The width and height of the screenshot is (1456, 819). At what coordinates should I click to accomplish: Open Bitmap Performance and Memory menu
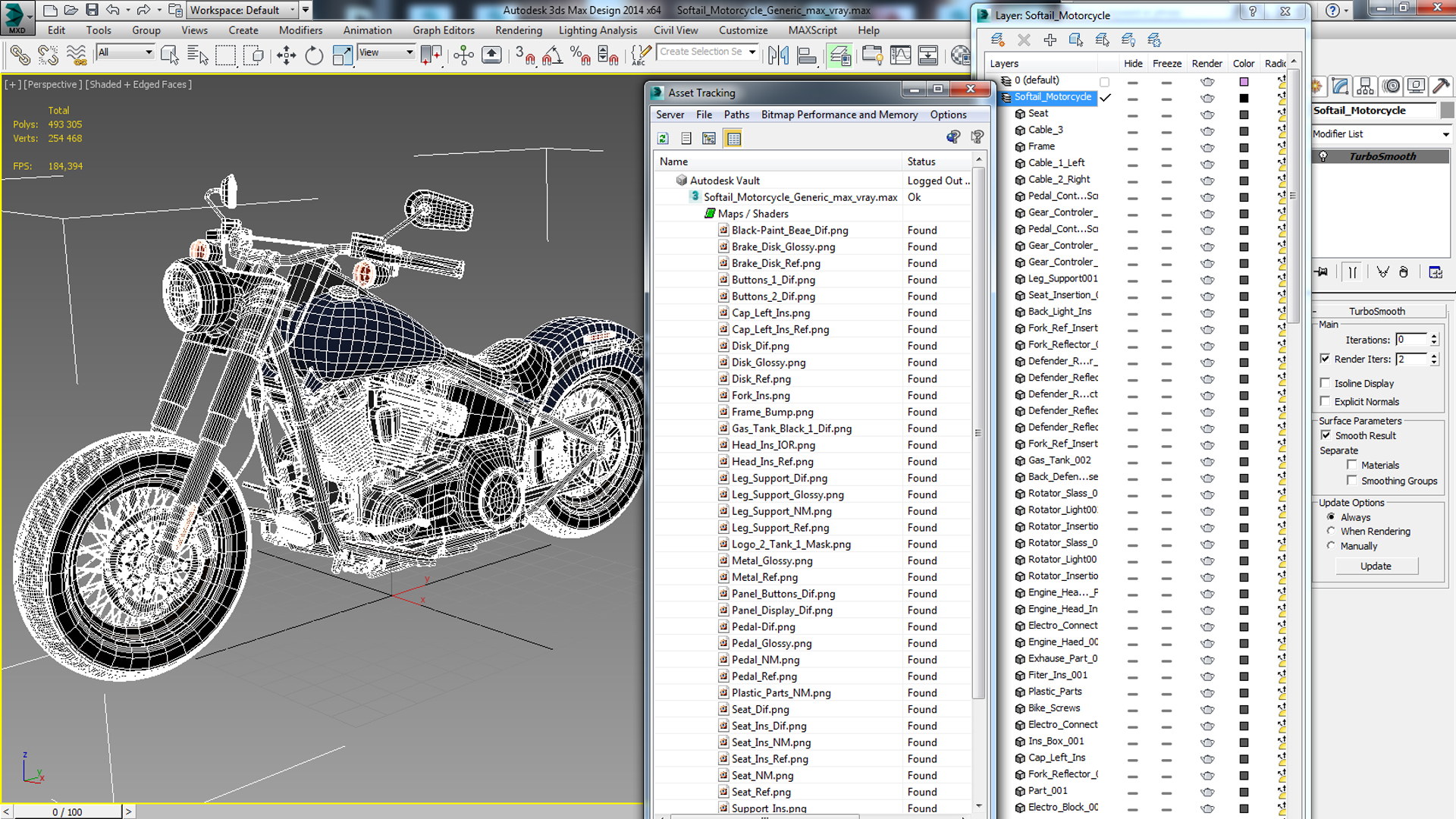pos(839,115)
